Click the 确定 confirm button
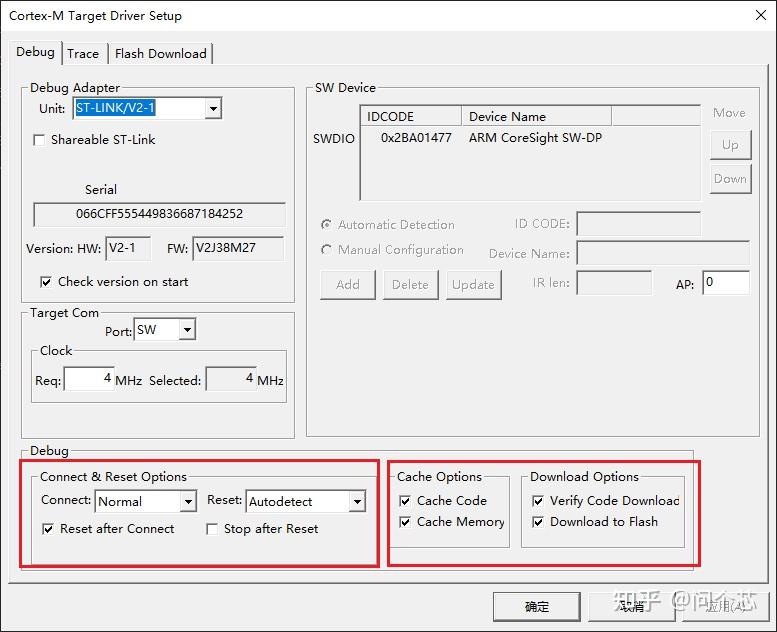777x632 pixels. click(537, 606)
